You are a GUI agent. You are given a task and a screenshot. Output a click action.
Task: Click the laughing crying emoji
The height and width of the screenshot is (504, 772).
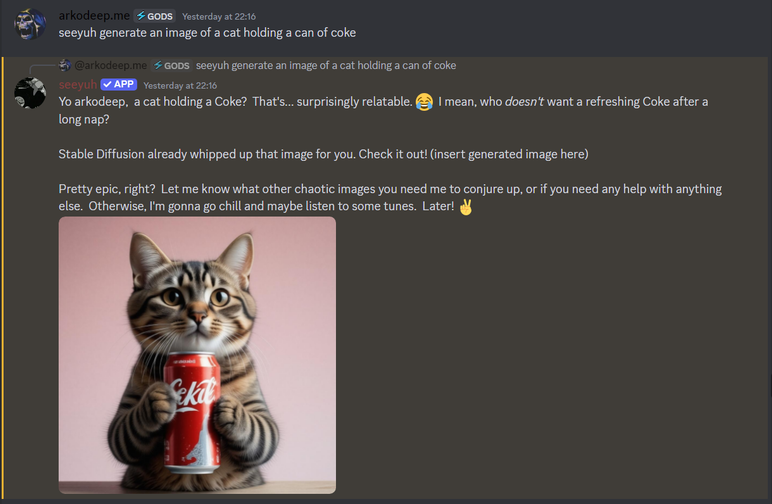(424, 102)
